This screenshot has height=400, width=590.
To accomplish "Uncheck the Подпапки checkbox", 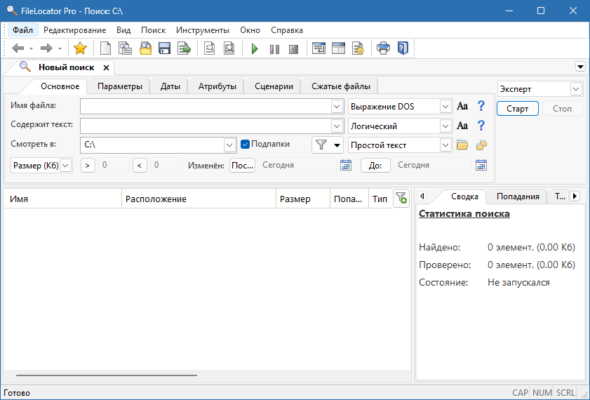I will pyautogui.click(x=245, y=144).
